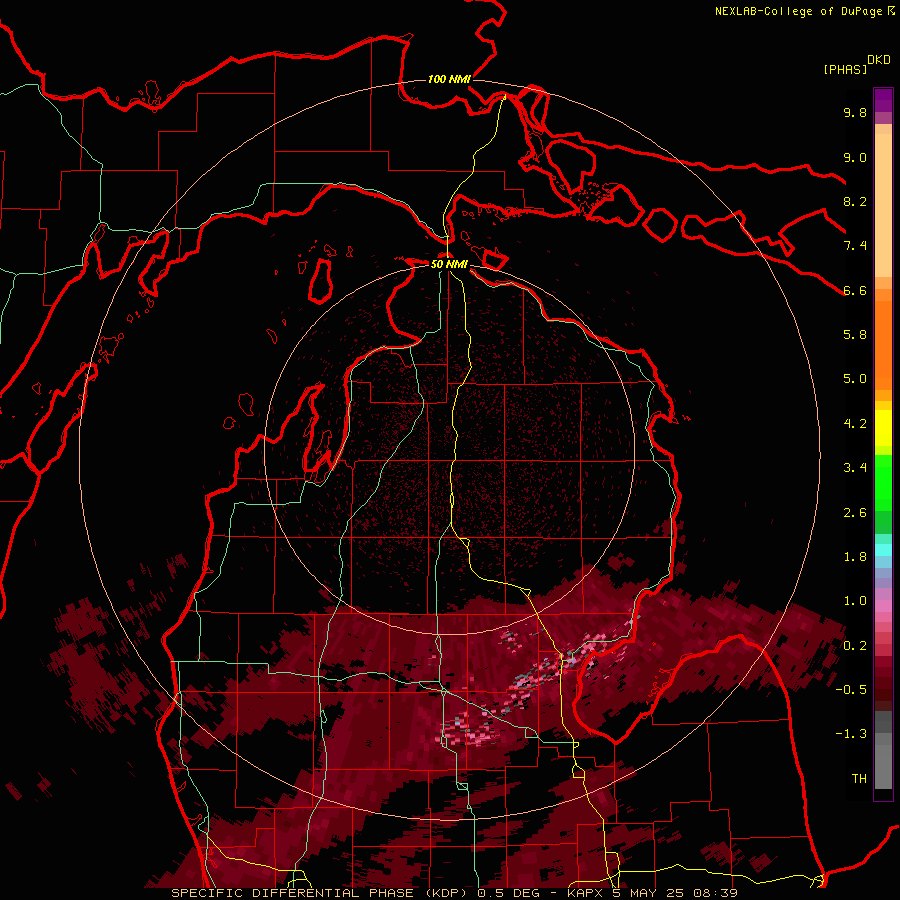Click the 0.2 legend value
Viewport: 900px width, 900px height.
pyautogui.click(x=855, y=646)
